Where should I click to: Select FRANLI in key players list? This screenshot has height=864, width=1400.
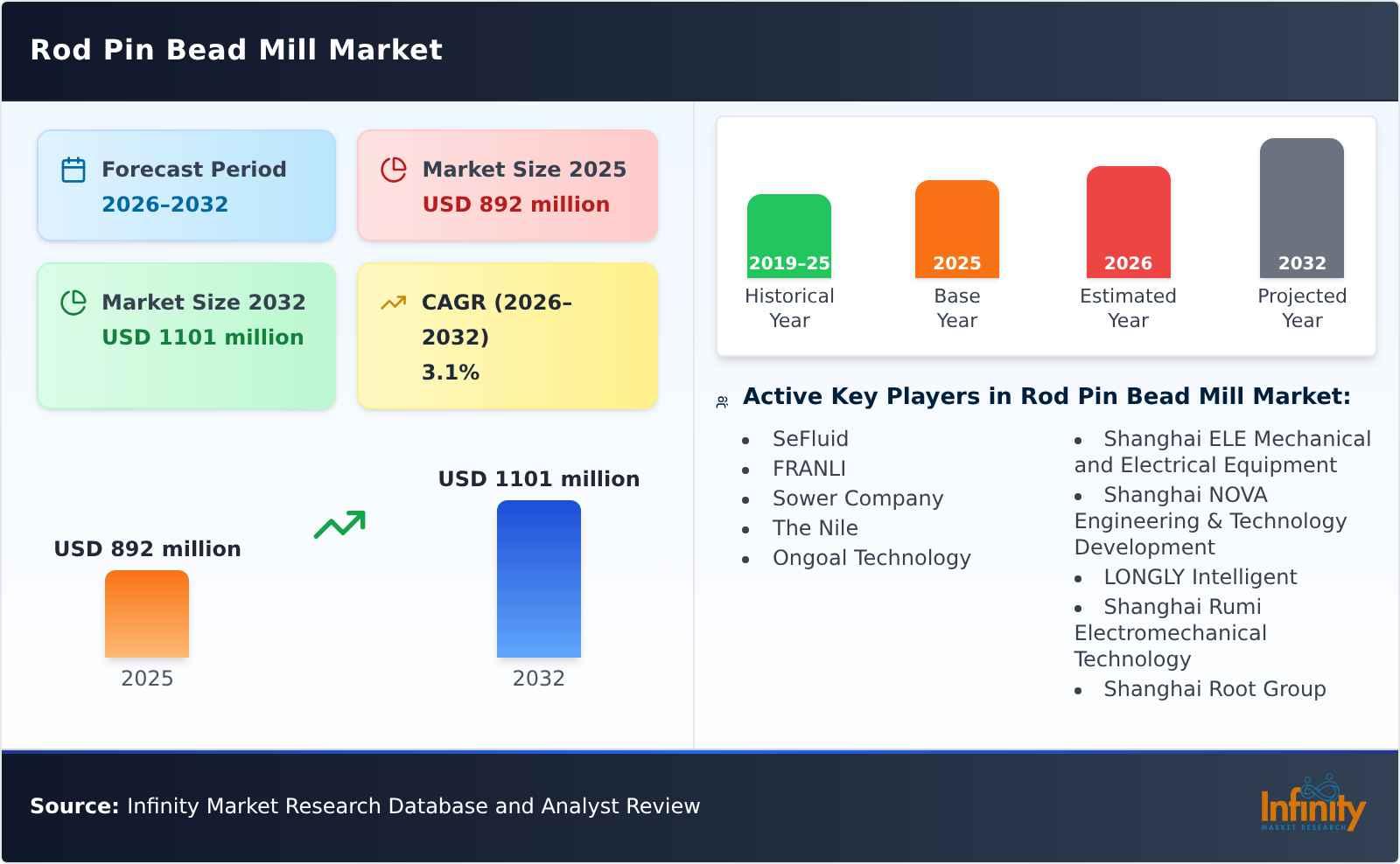(808, 469)
